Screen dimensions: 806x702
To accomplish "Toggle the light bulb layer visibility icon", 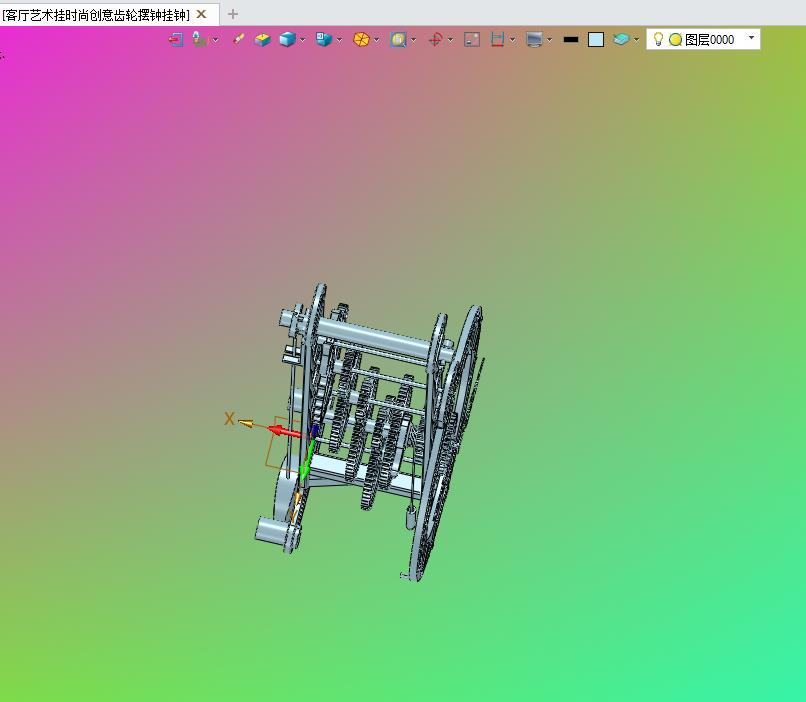I will point(658,39).
